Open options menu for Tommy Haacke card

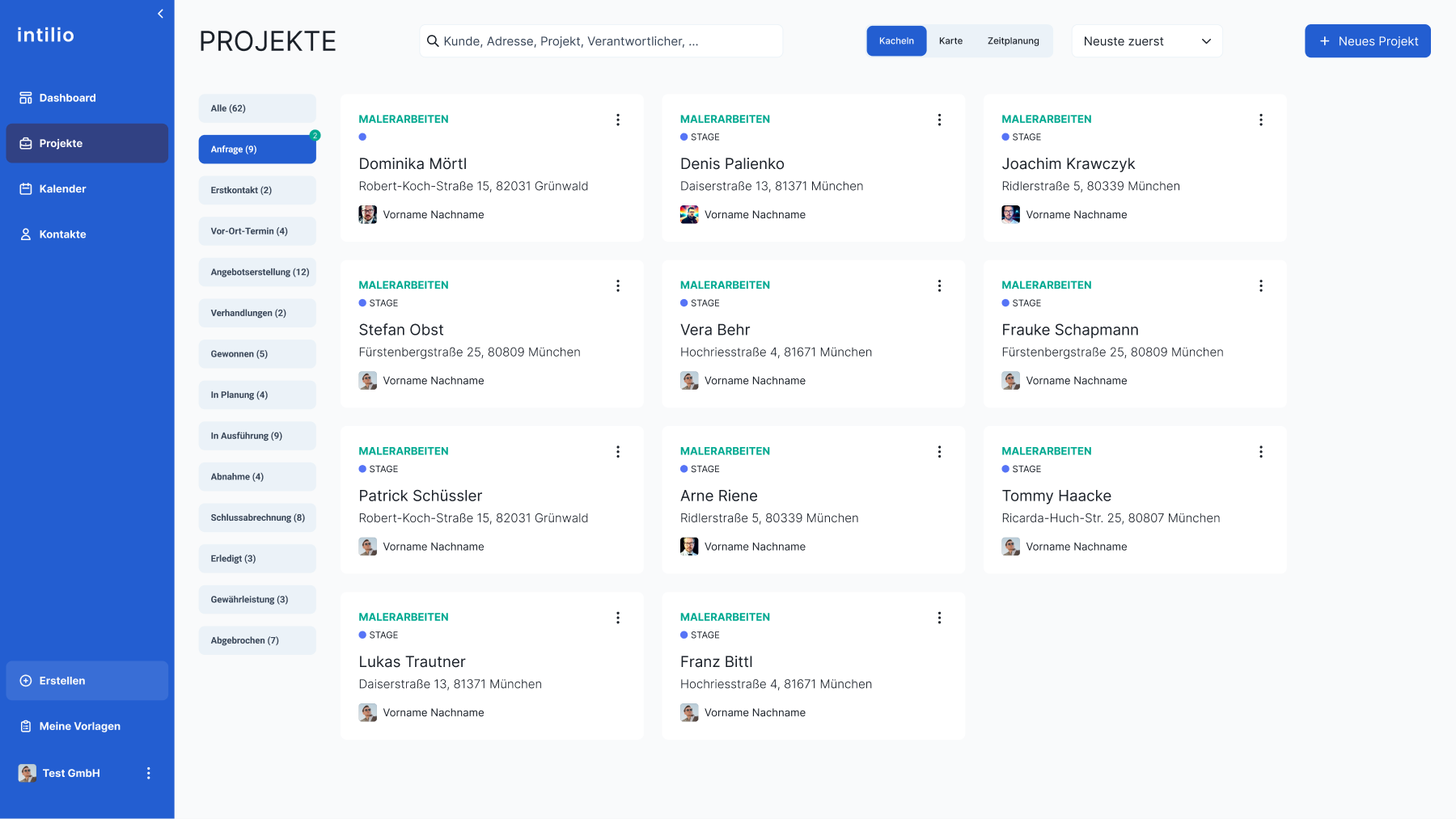tap(1261, 452)
